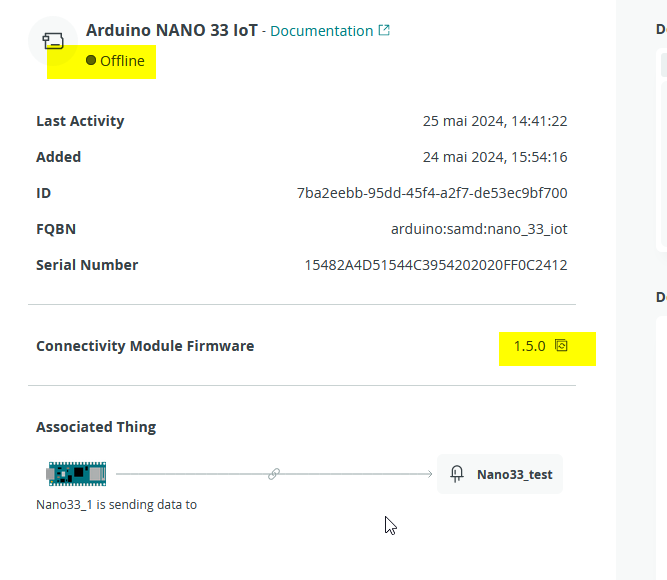Click the Offline status label

click(122, 61)
